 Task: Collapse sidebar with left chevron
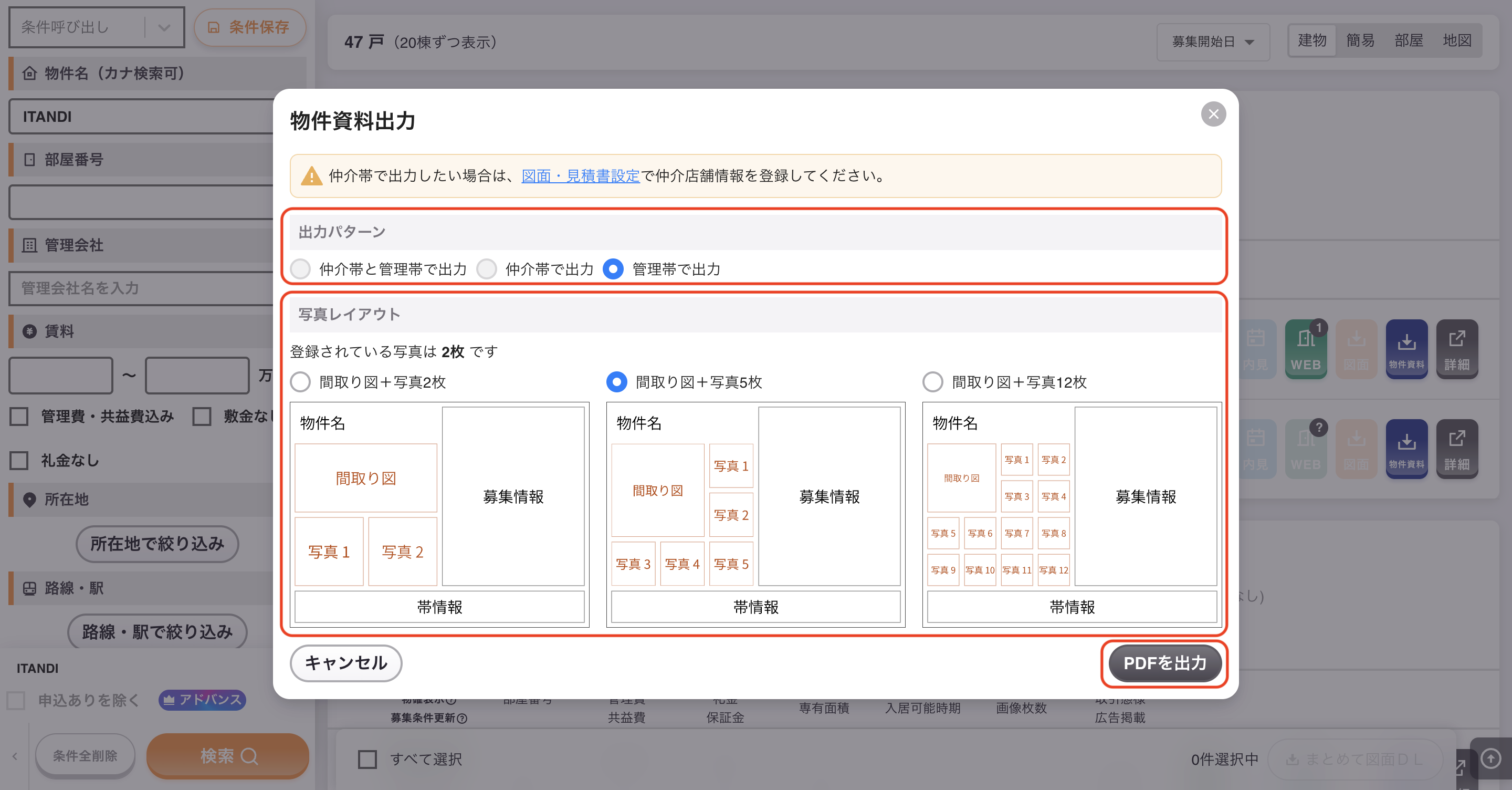tap(15, 756)
